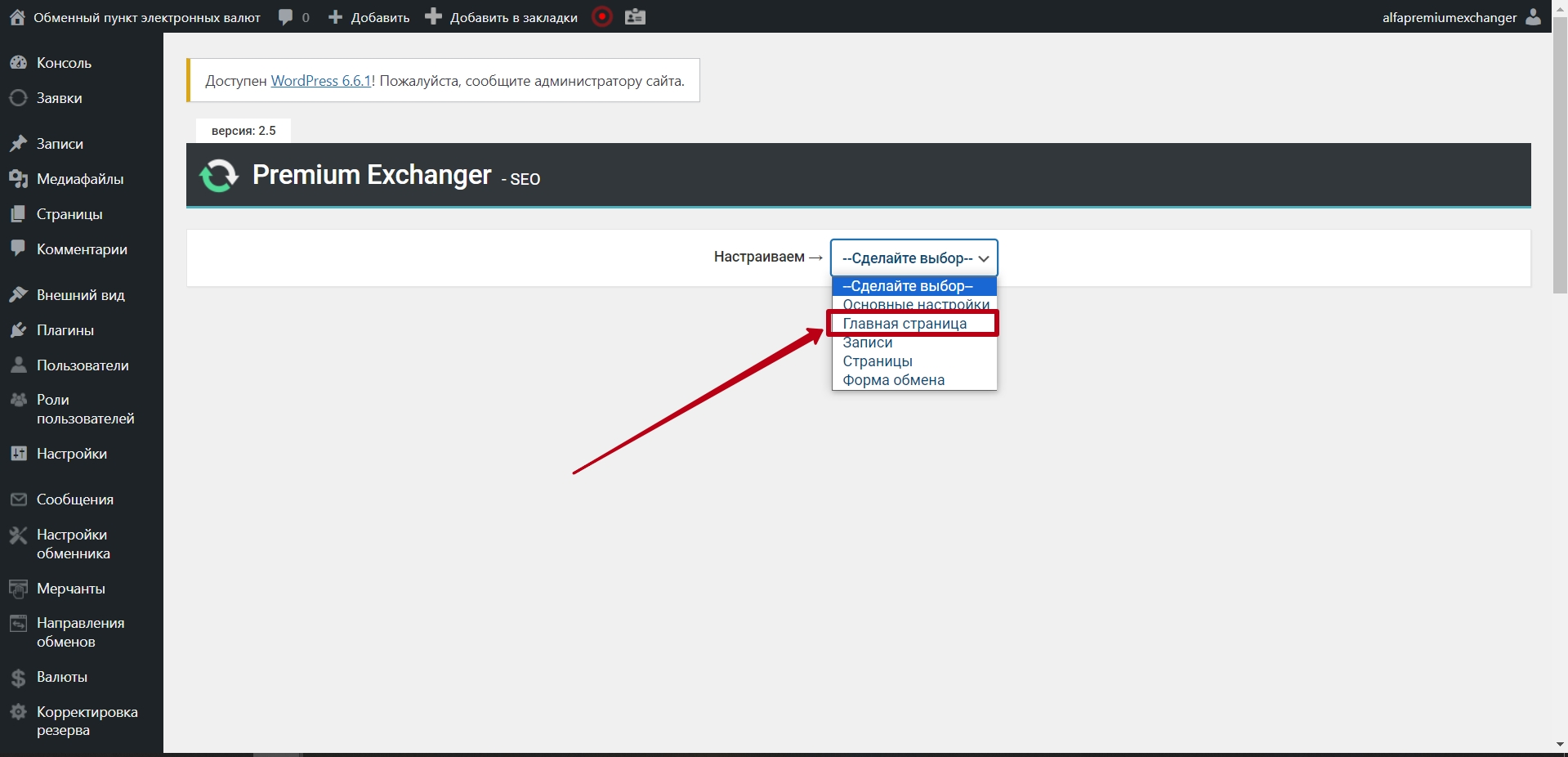Click the envelope icon for Сообщения

18,499
